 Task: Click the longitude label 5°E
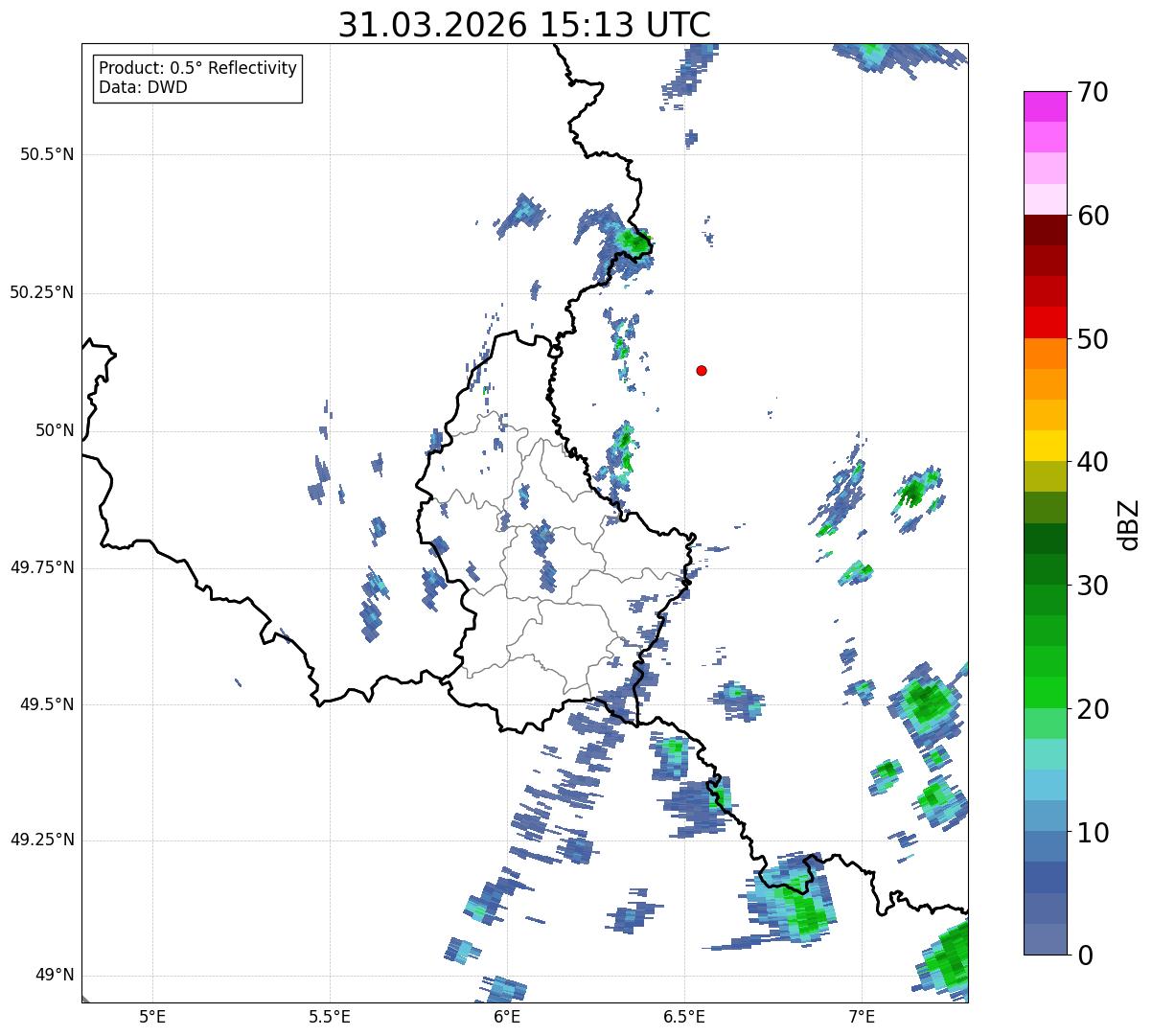coord(152,1017)
